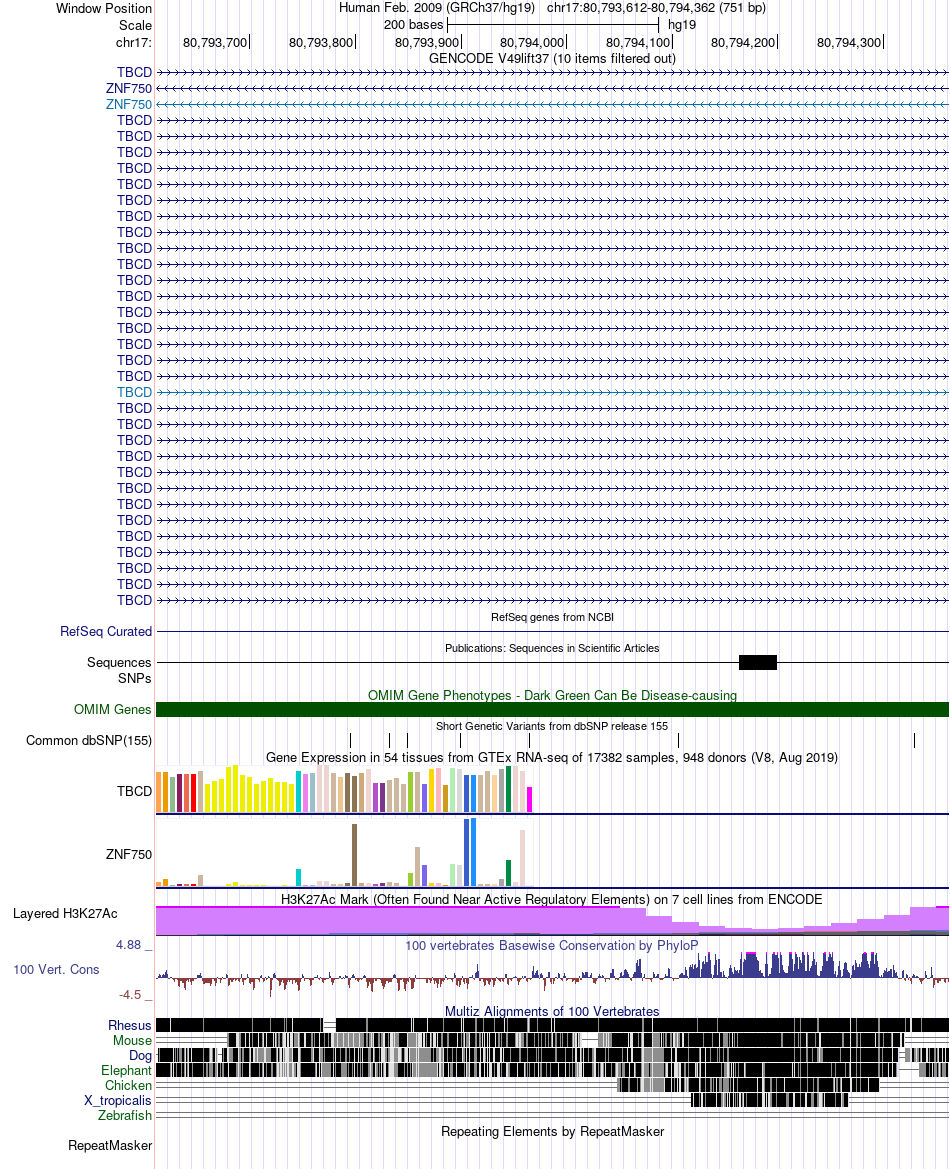This screenshot has width=950, height=1169.
Task: Click Multiz Alignments of 100 Vertebrates title
Action: [x=553, y=1012]
